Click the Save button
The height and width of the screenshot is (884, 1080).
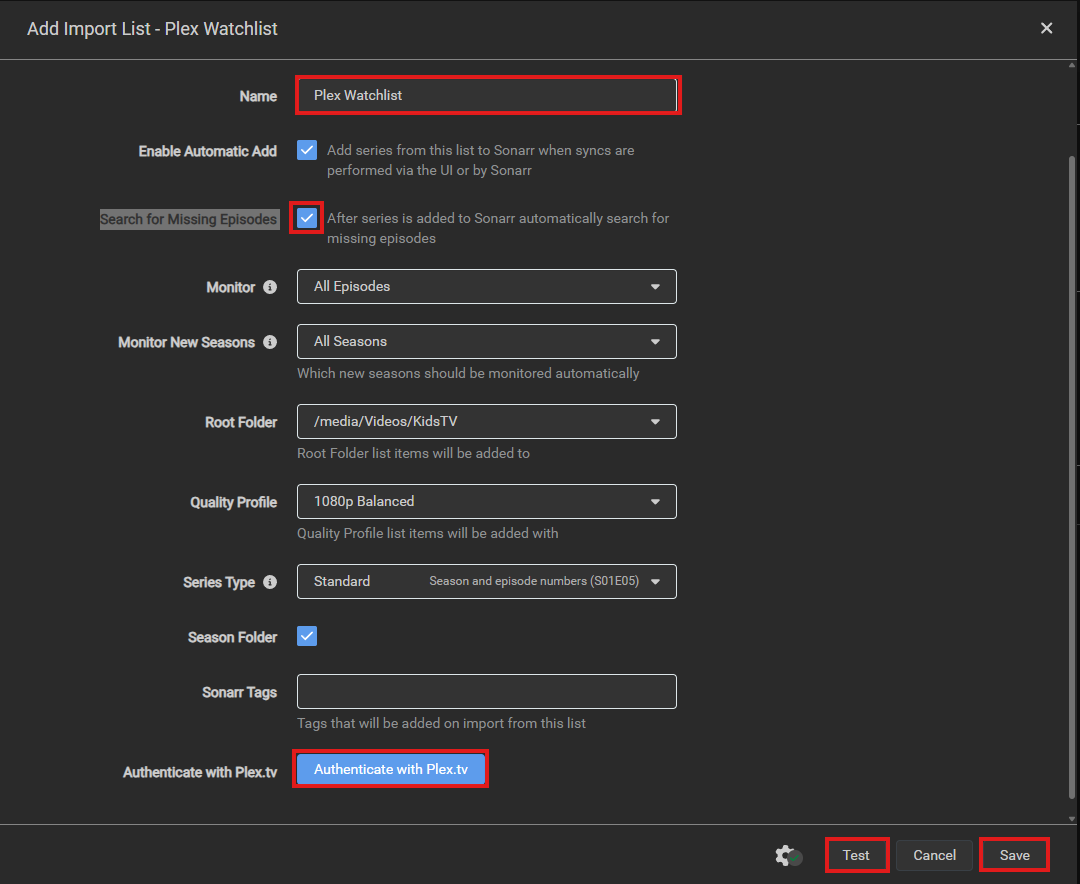point(1015,855)
